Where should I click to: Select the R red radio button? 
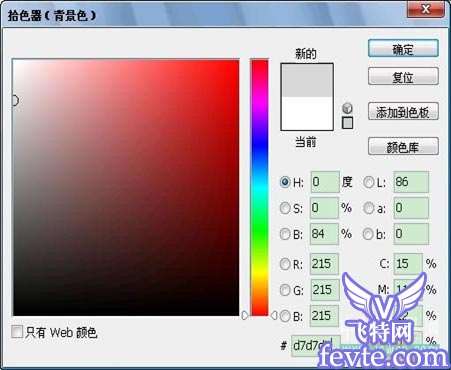tap(285, 264)
